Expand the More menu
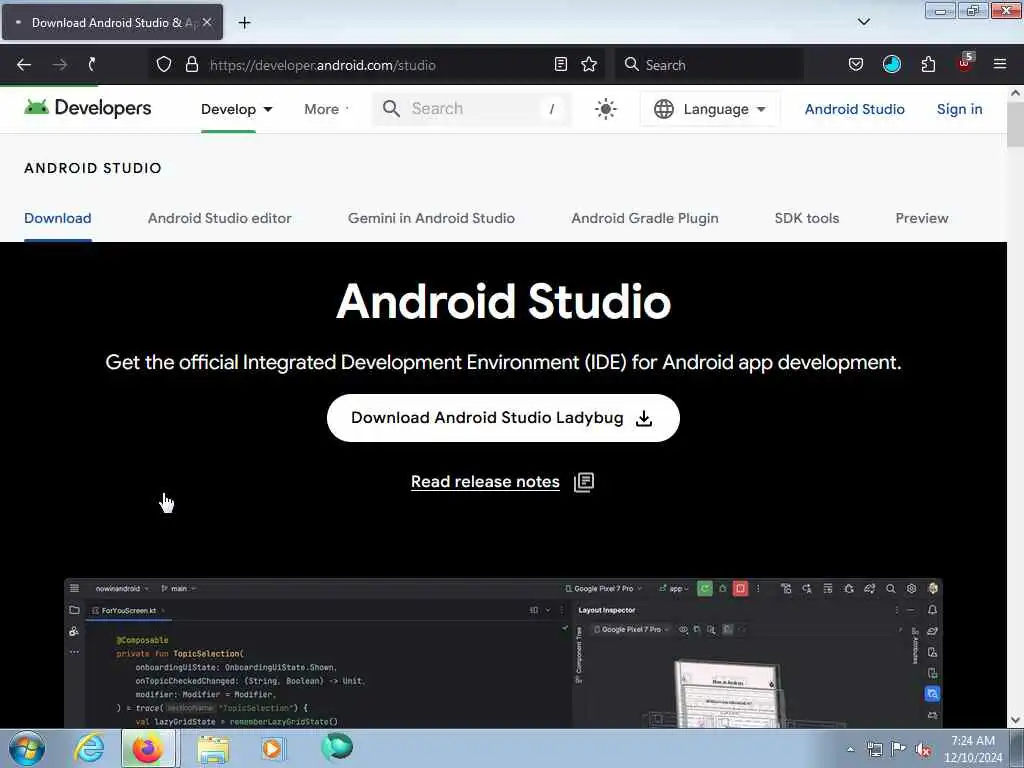1024x768 pixels. click(327, 109)
